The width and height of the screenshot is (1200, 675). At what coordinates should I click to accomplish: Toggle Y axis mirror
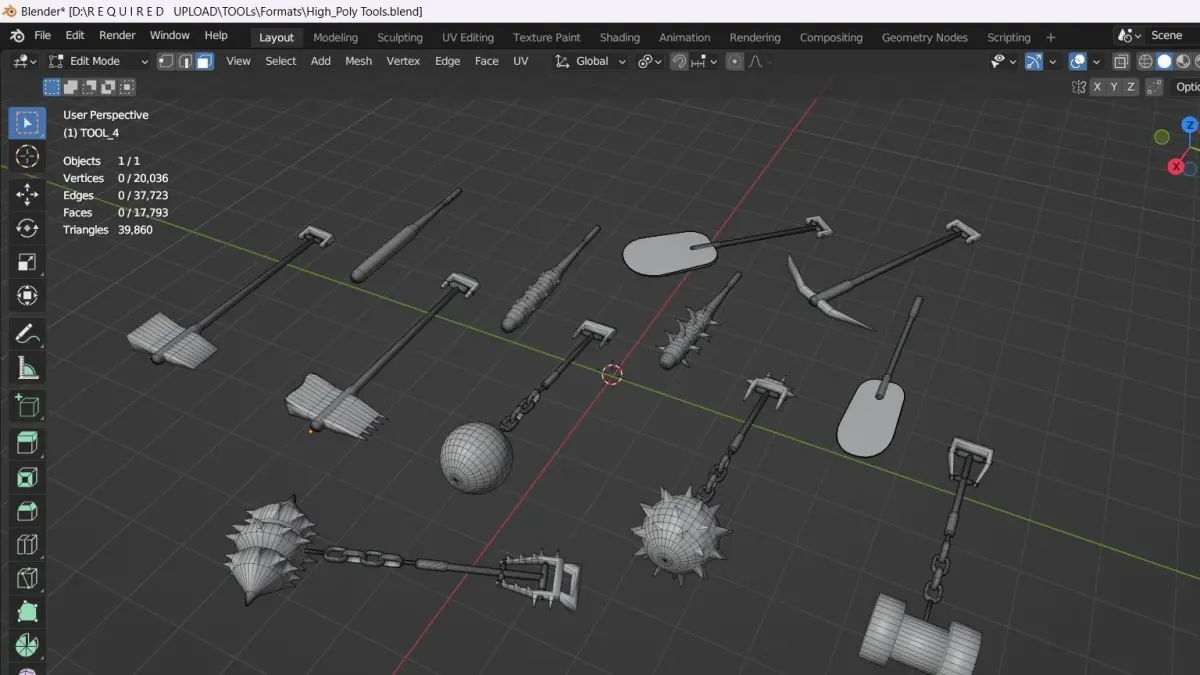(x=1114, y=87)
